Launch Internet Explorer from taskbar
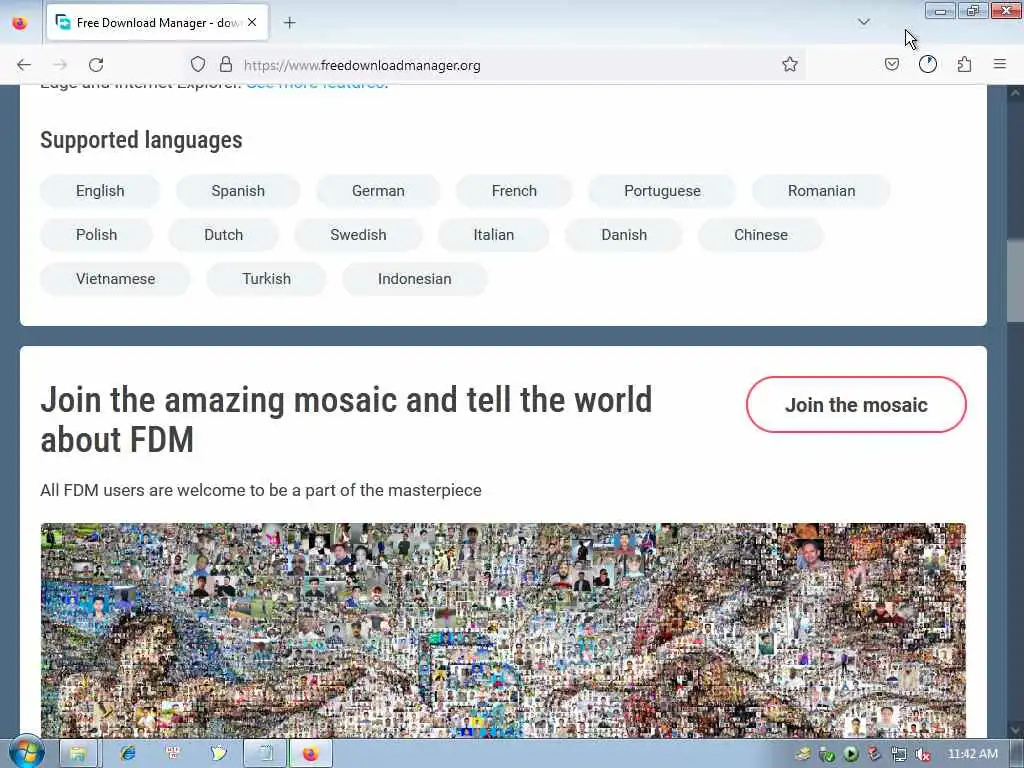Screen dimensions: 1024x768 point(127,754)
